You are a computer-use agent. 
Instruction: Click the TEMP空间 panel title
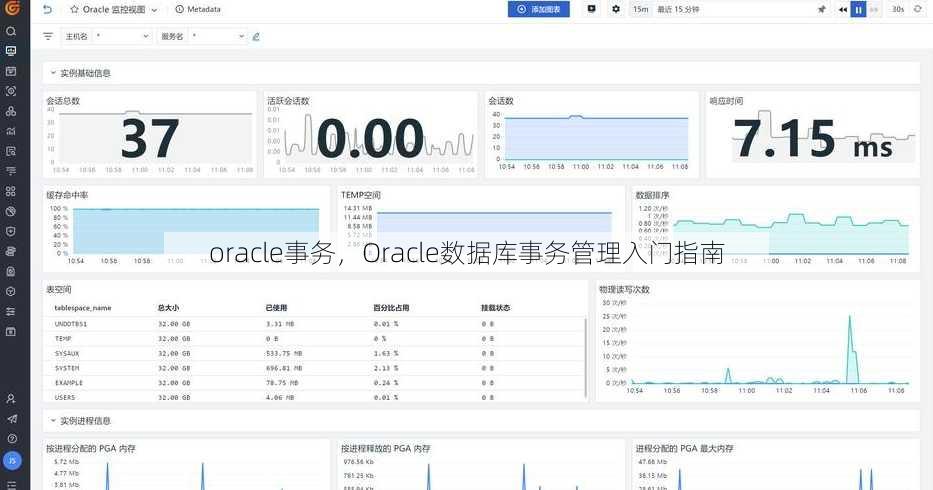tap(361, 195)
